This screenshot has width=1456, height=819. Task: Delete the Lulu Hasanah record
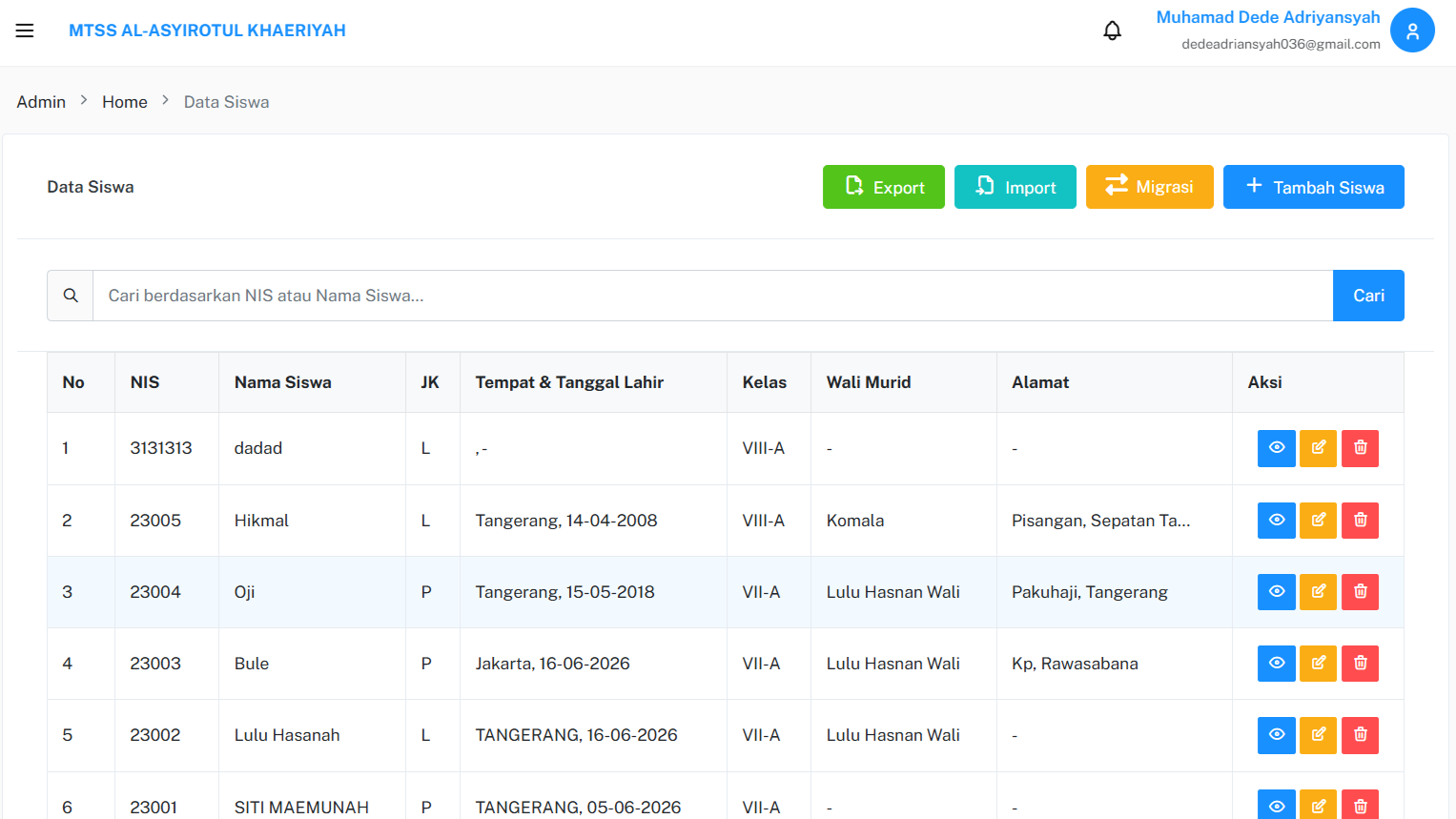click(1360, 735)
